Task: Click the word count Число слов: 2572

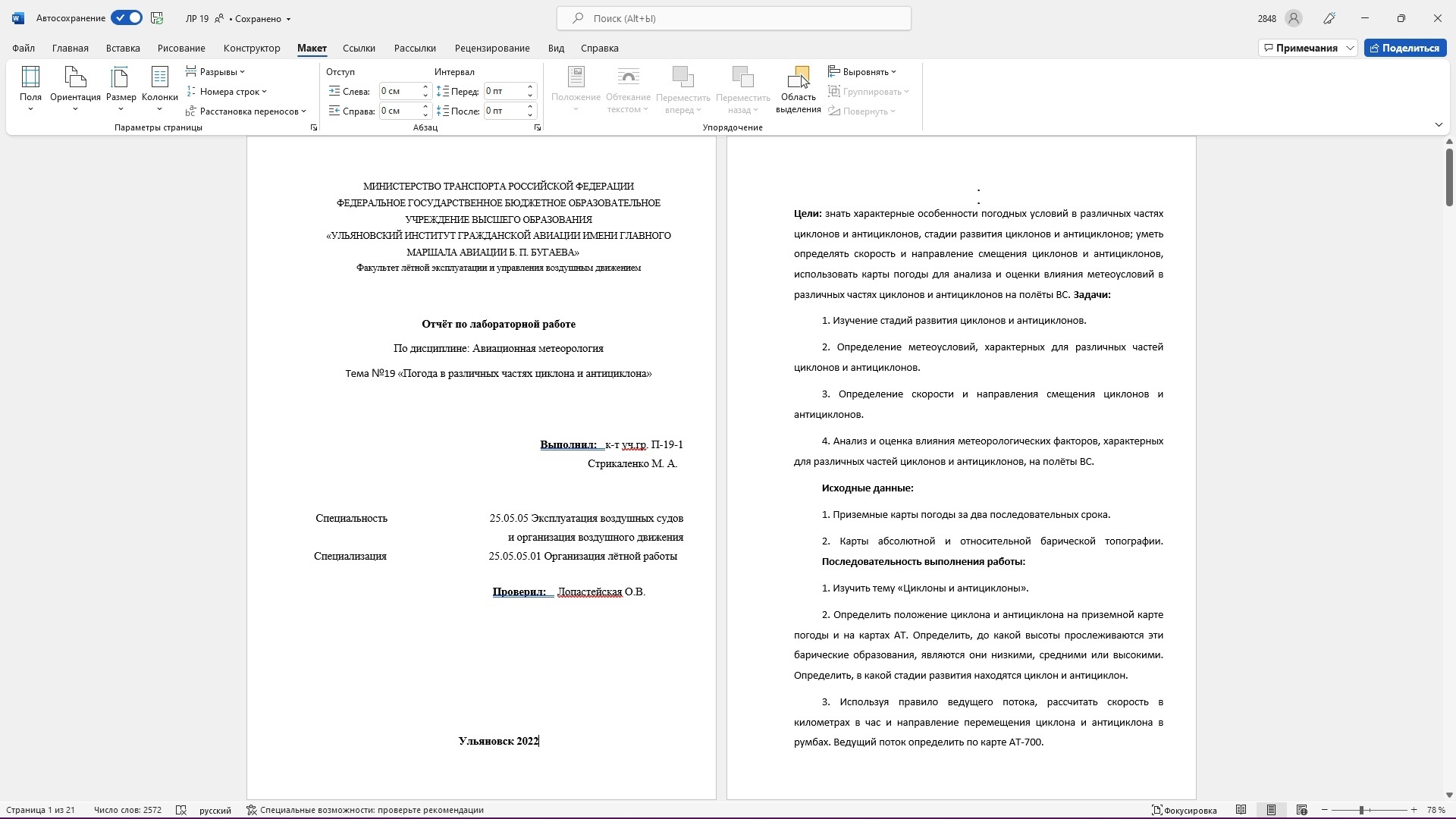Action: 127,810
